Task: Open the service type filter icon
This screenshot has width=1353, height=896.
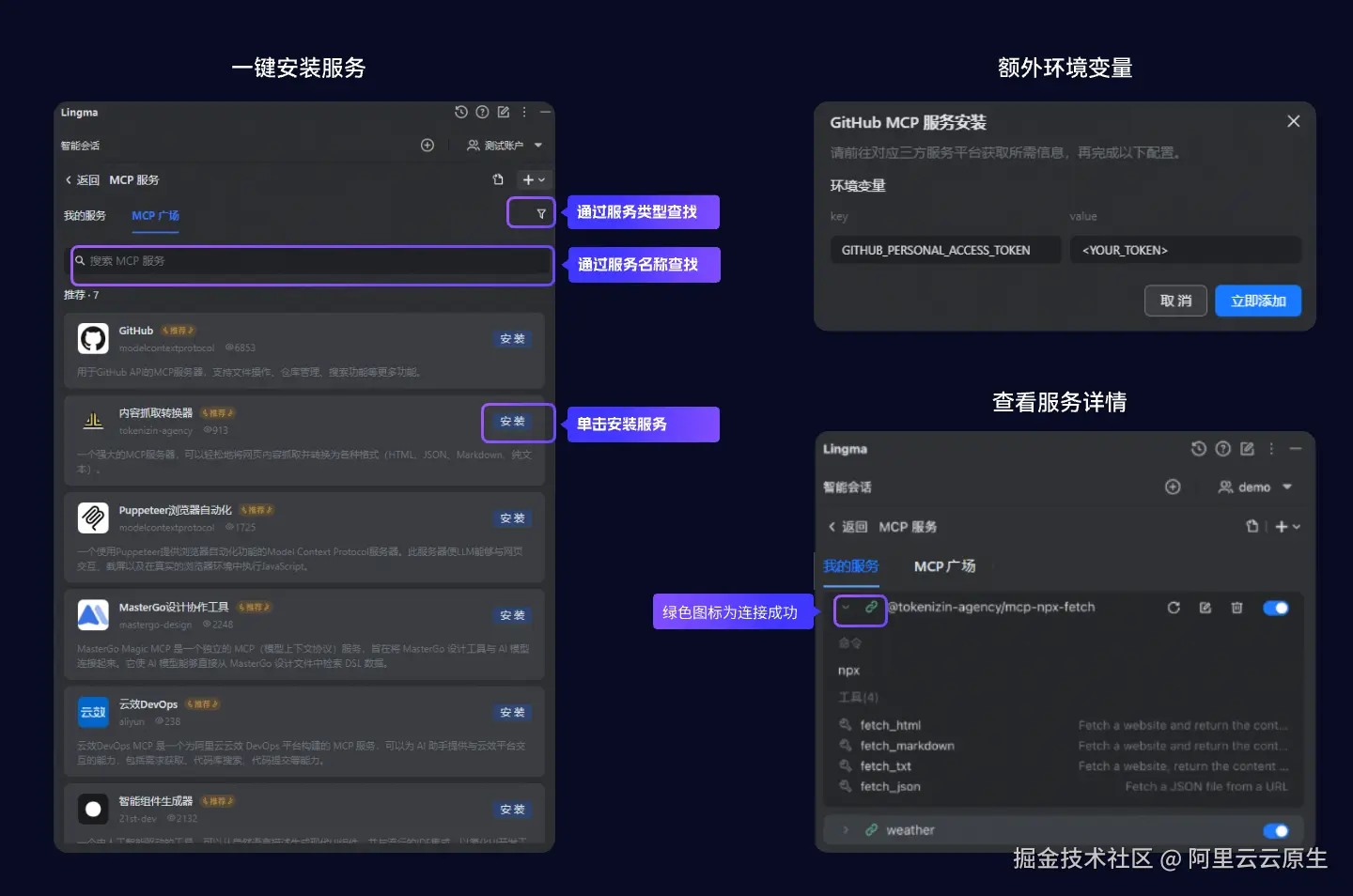Action: [541, 214]
